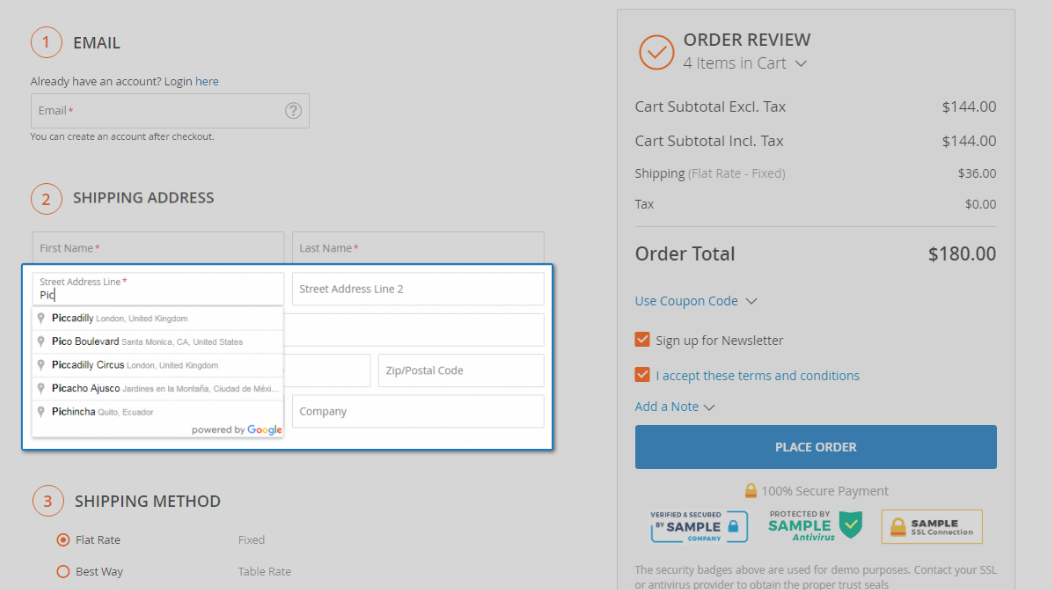Click the Sample Antivirus protection badge
This screenshot has height=590, width=1052.
pos(815,526)
